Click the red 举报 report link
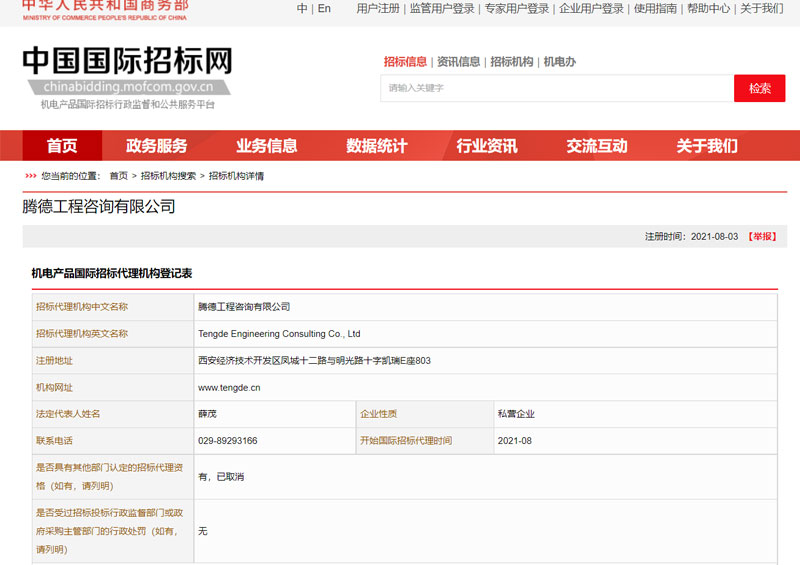This screenshot has width=800, height=565. tap(762, 237)
